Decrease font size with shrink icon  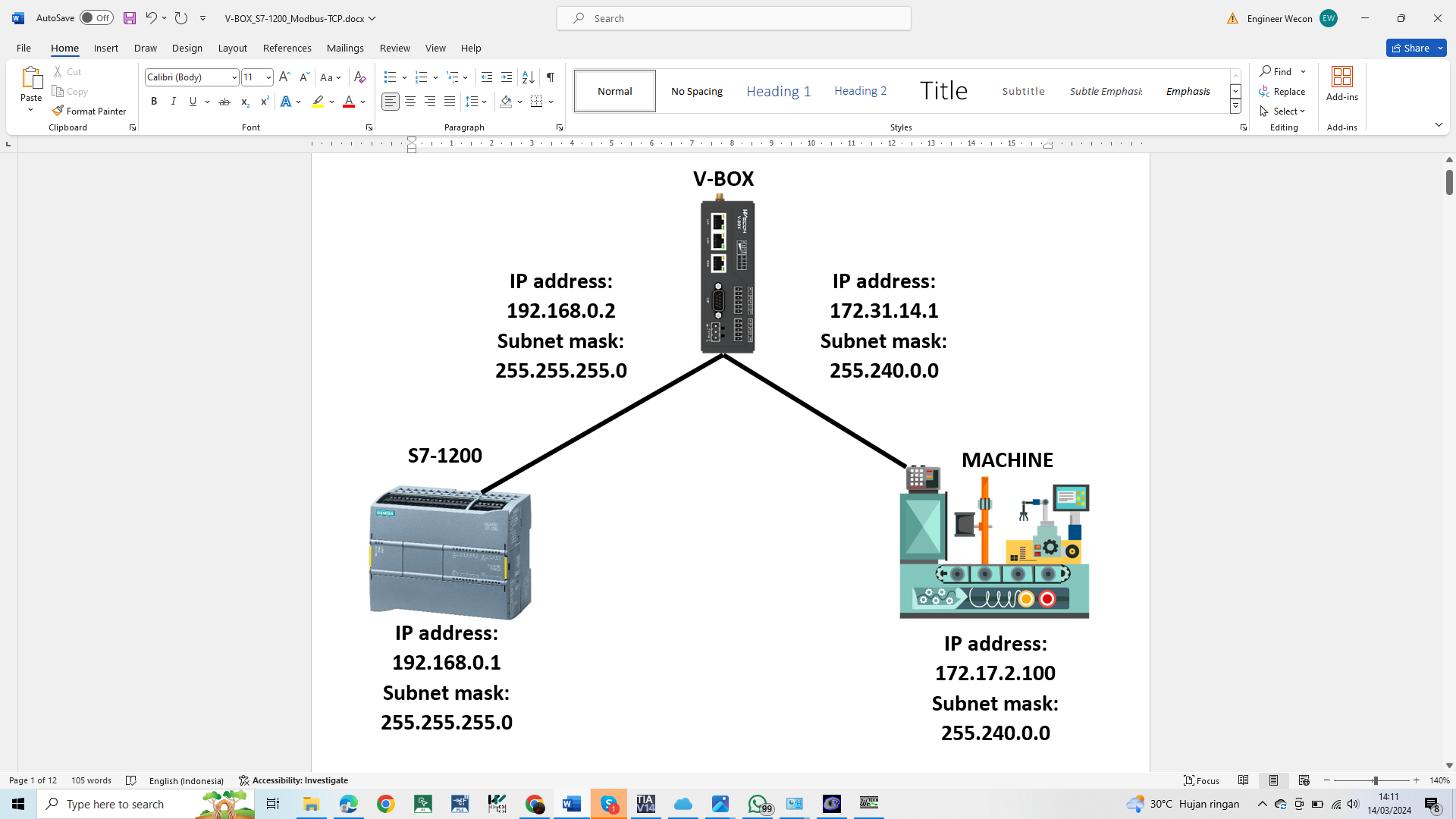tap(304, 77)
